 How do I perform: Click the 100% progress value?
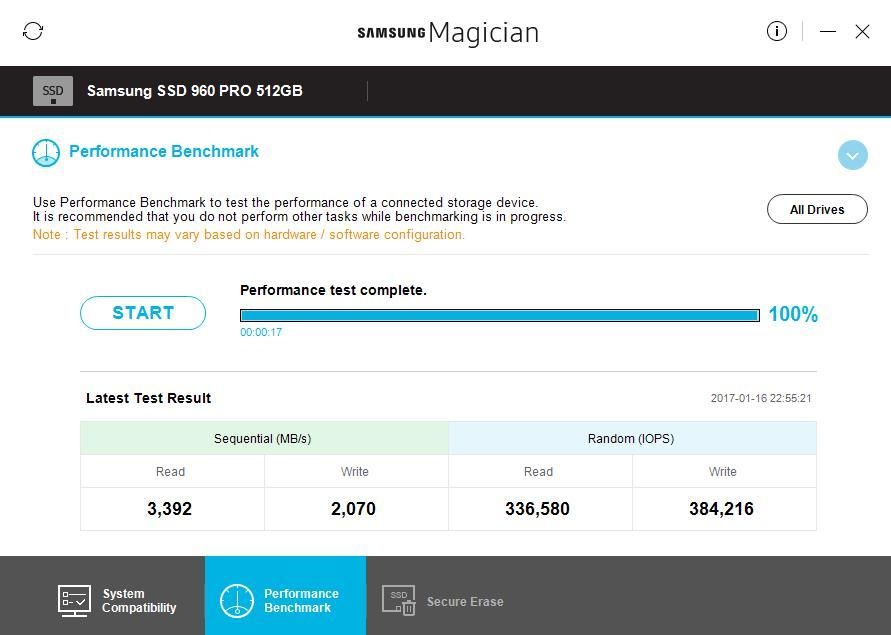coord(793,314)
